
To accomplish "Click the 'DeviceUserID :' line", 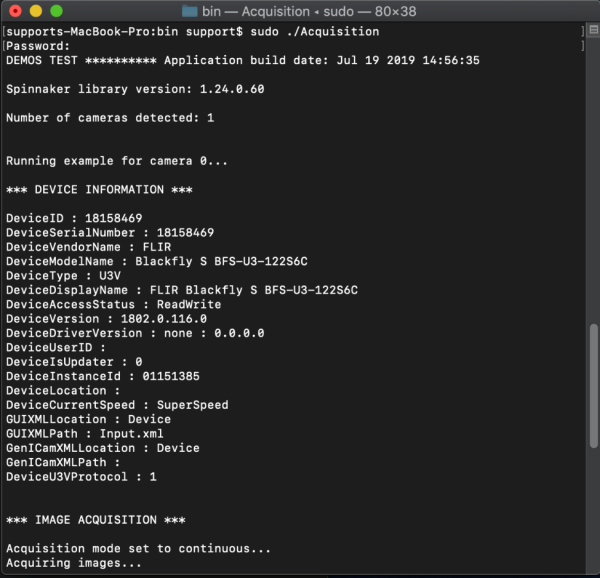I will [55, 347].
